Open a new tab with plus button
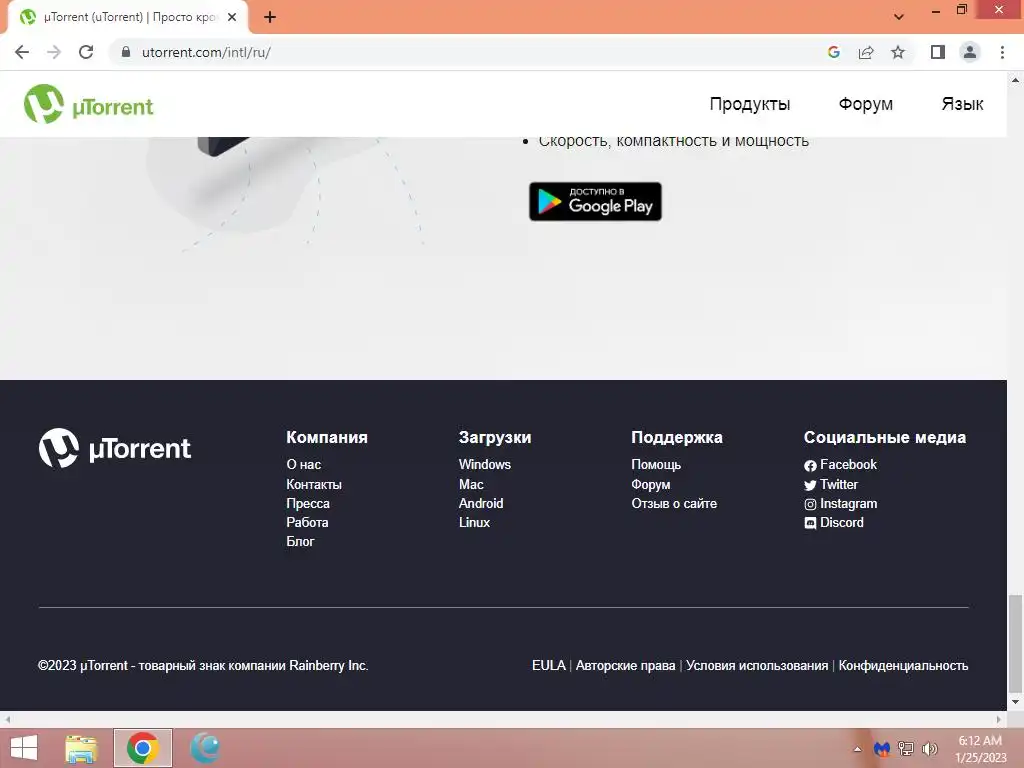The height and width of the screenshot is (768, 1024). [270, 17]
